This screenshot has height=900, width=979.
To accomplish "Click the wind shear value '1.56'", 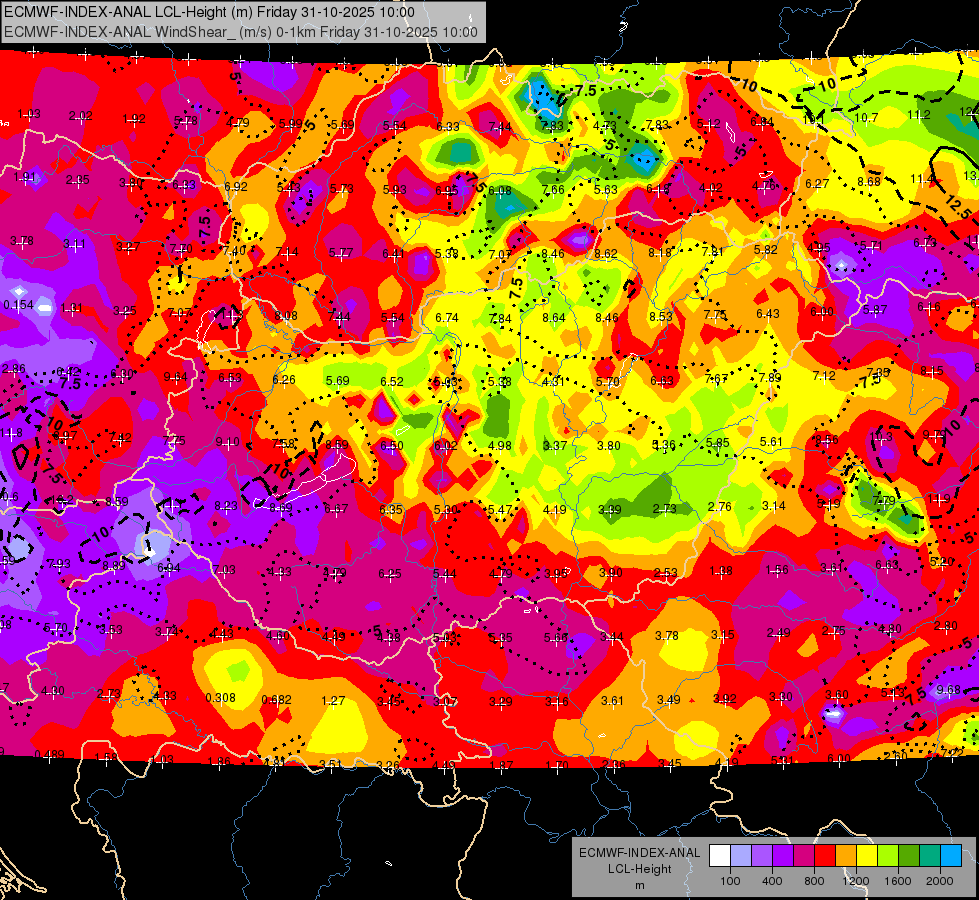I will 777,570.
